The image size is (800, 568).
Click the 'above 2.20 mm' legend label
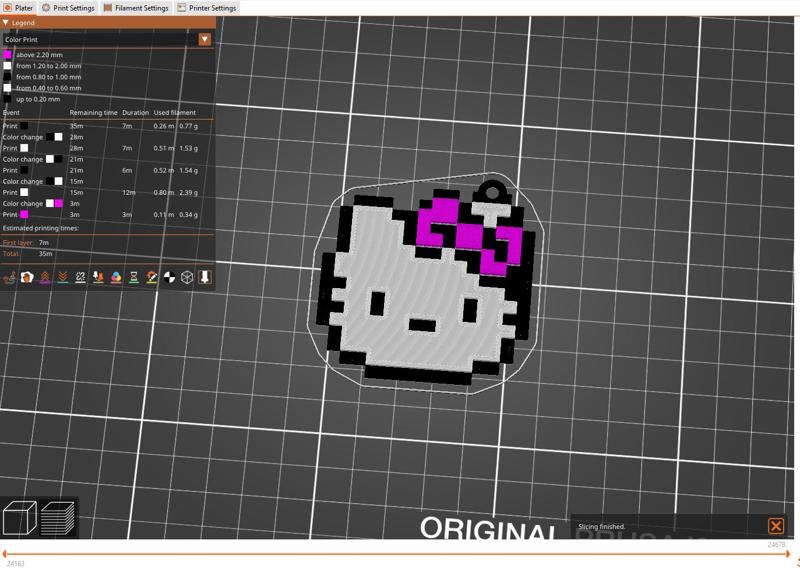click(39, 55)
